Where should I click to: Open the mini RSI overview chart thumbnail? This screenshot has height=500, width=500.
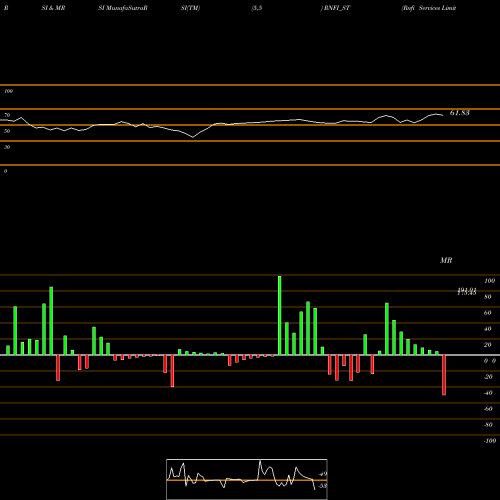coord(247,479)
